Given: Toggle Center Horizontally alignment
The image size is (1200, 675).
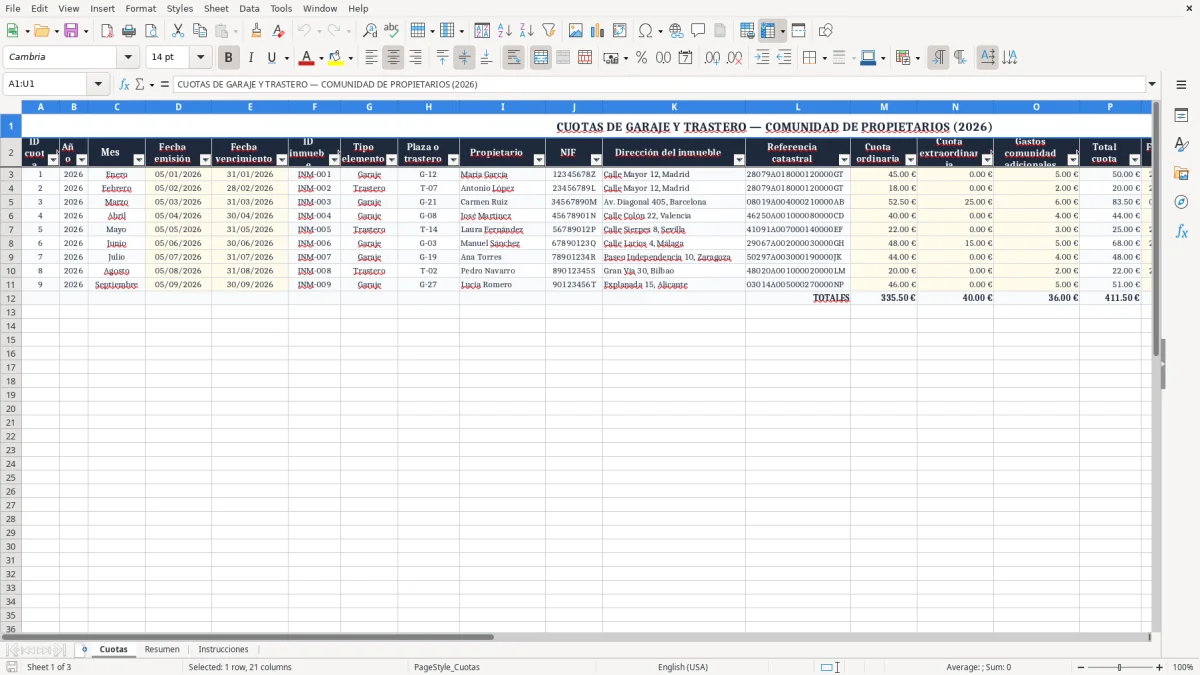Looking at the screenshot, I should tap(393, 58).
